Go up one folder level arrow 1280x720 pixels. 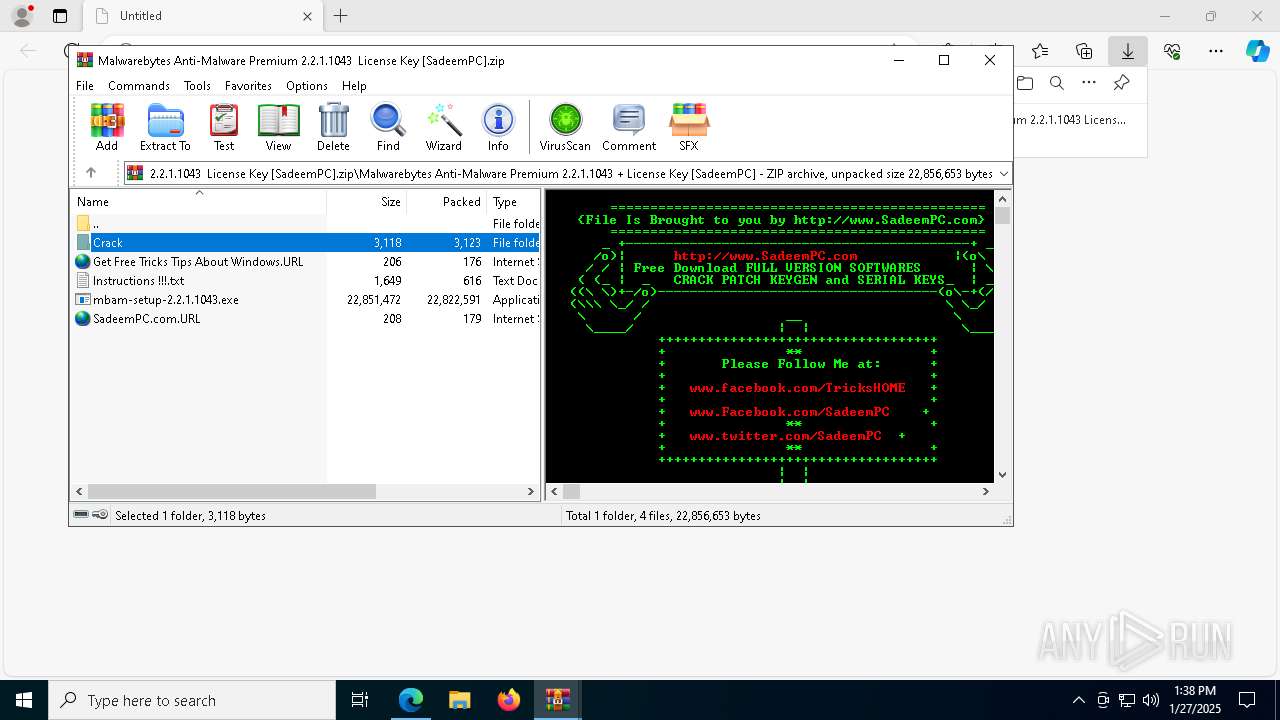point(91,173)
